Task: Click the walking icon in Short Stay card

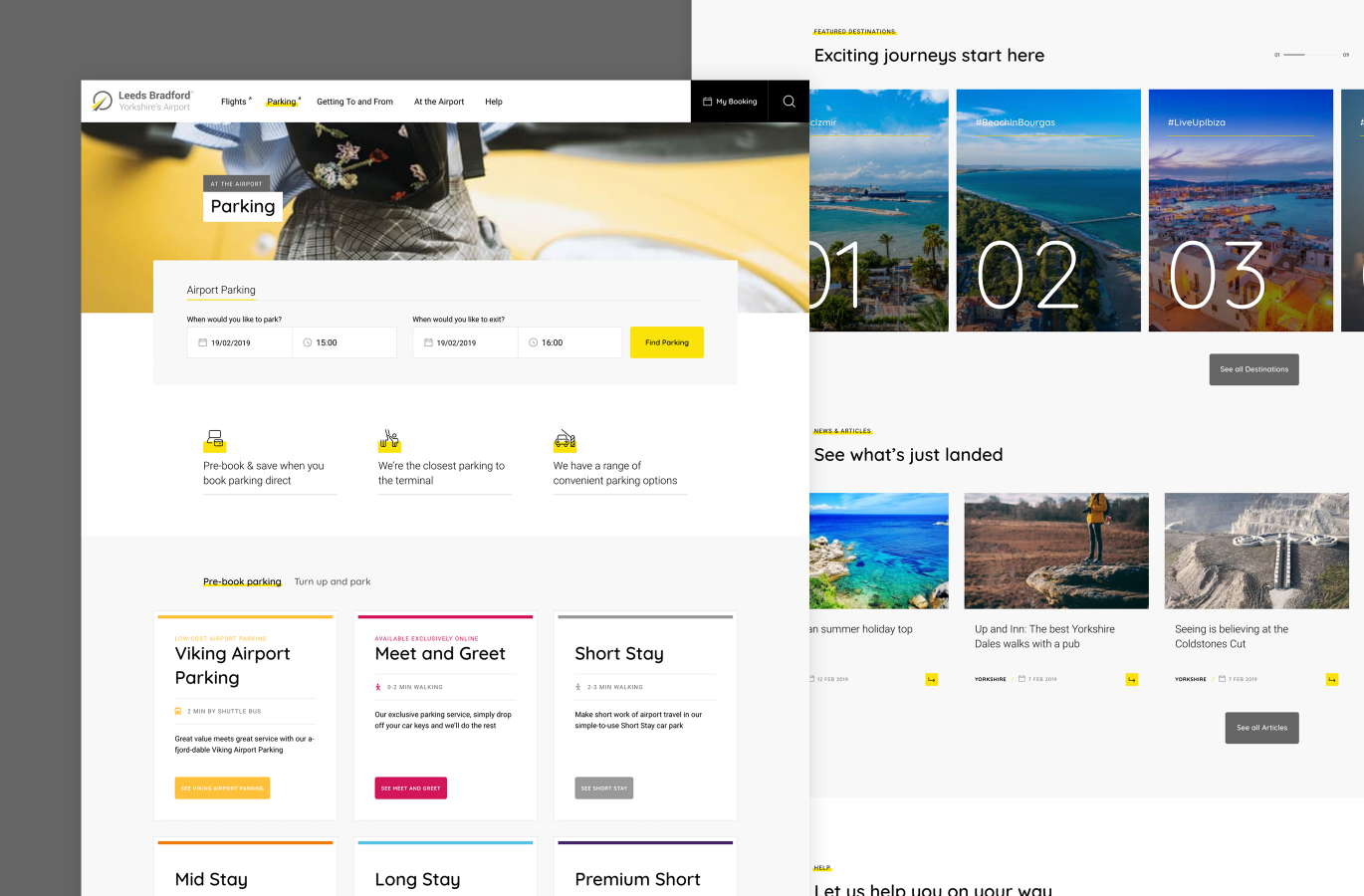Action: [x=578, y=687]
